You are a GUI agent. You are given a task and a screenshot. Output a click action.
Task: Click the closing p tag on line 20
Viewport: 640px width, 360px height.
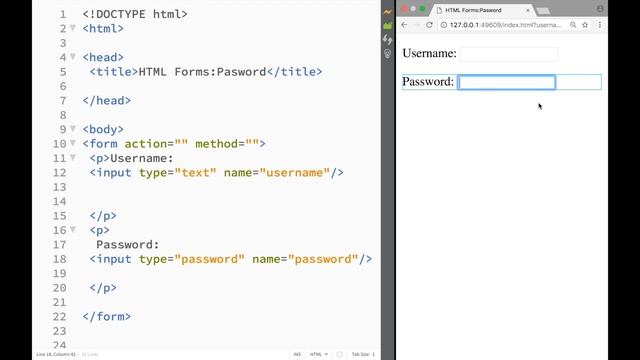(103, 288)
